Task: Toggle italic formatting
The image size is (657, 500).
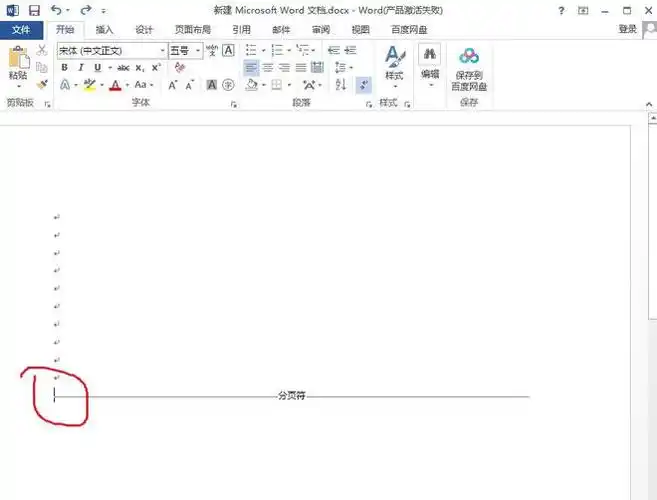Action: tap(81, 67)
